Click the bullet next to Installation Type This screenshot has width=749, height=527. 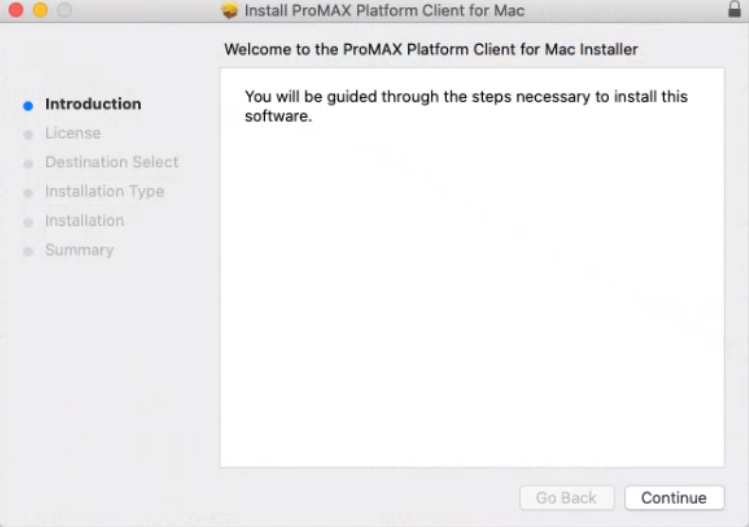pyautogui.click(x=28, y=193)
